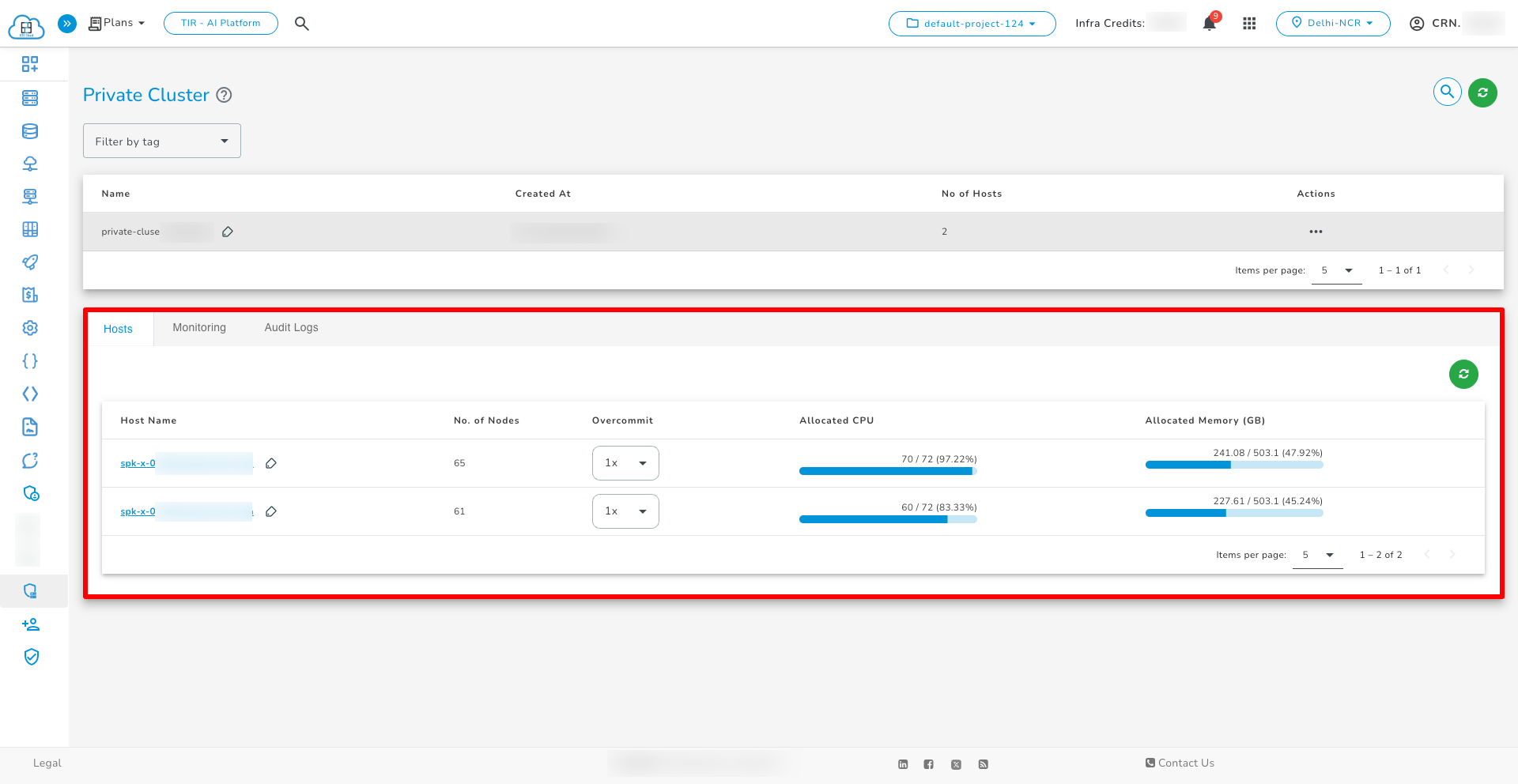Expand the default-project-124 project selector

click(972, 24)
